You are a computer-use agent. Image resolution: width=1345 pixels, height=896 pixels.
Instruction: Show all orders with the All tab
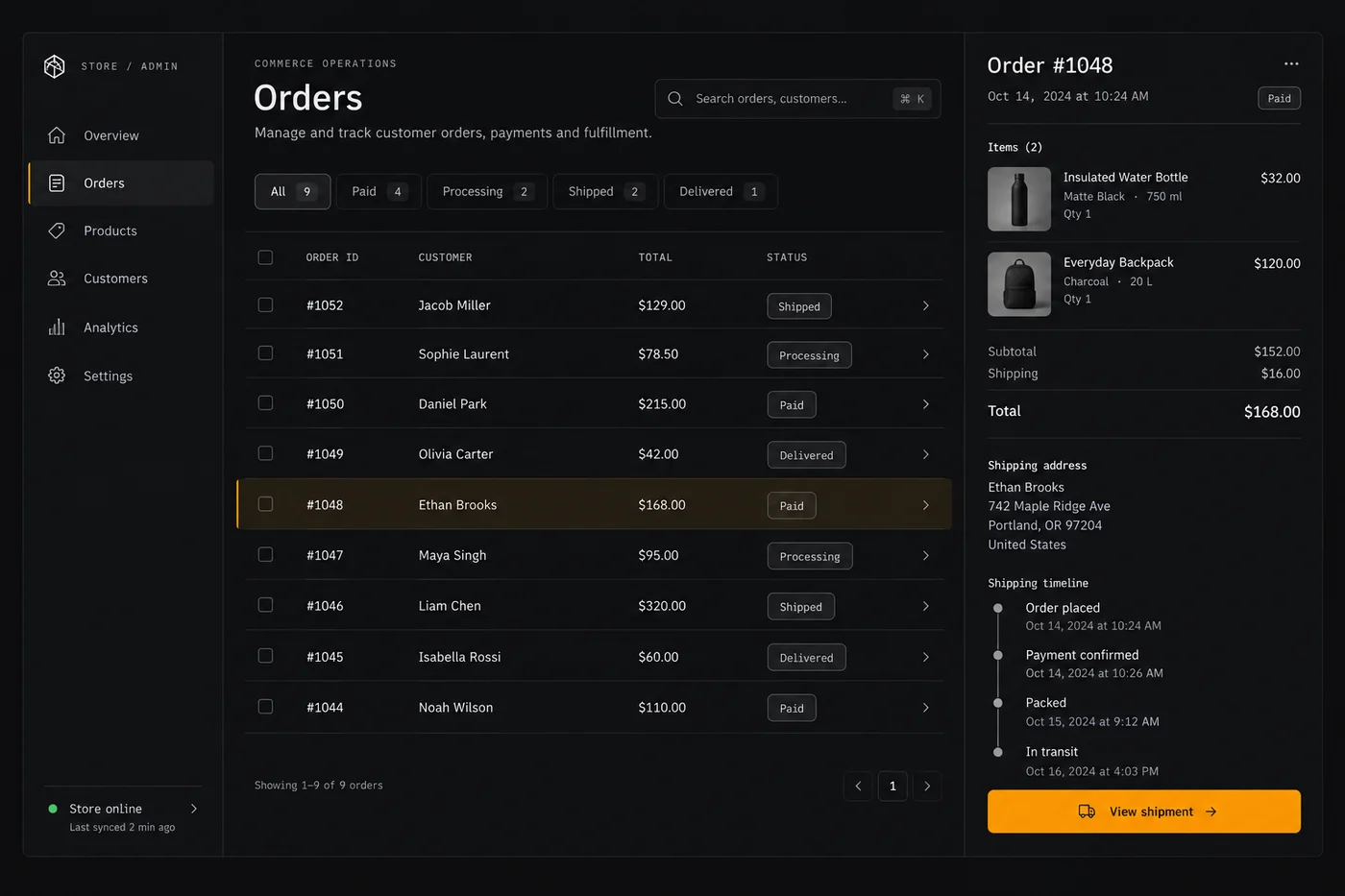(293, 191)
